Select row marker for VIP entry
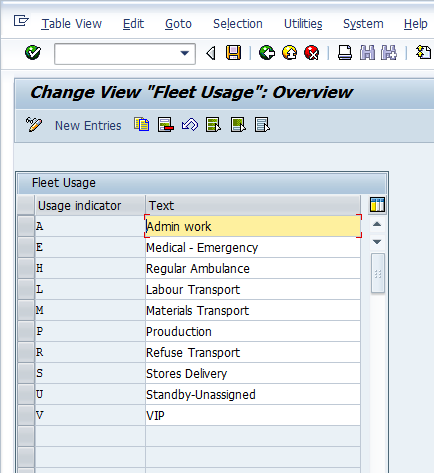The image size is (434, 473). 26,415
